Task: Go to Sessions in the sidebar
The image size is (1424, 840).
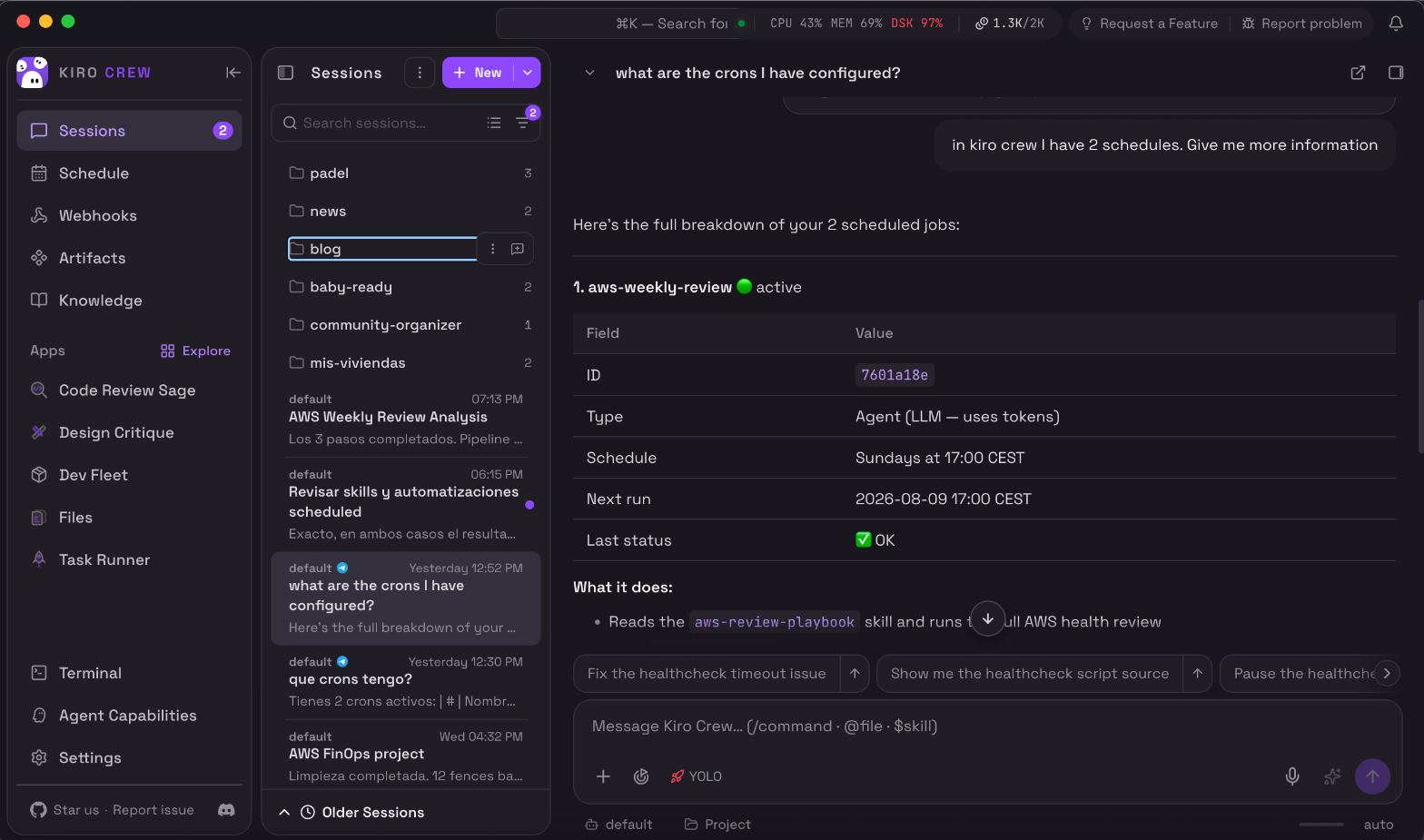Action: click(x=129, y=131)
